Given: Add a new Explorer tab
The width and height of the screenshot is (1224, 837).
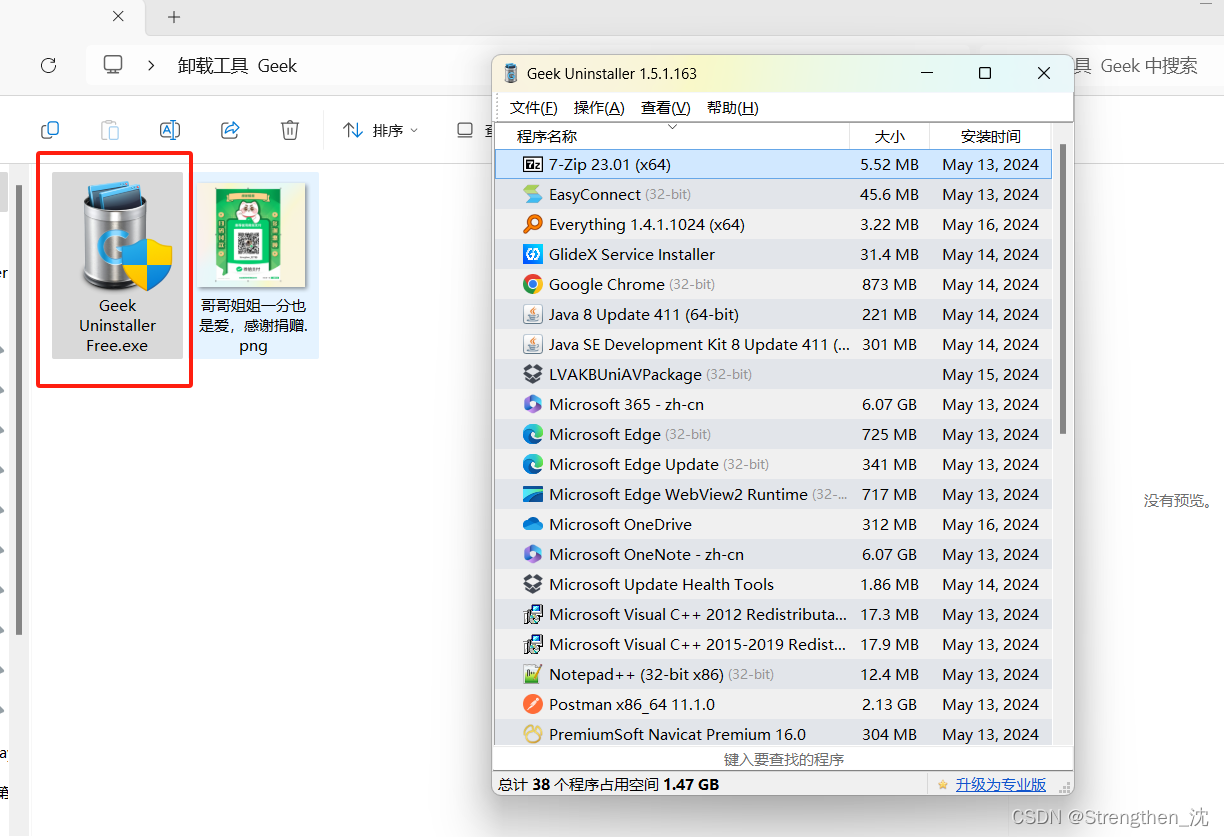Looking at the screenshot, I should click(x=174, y=17).
